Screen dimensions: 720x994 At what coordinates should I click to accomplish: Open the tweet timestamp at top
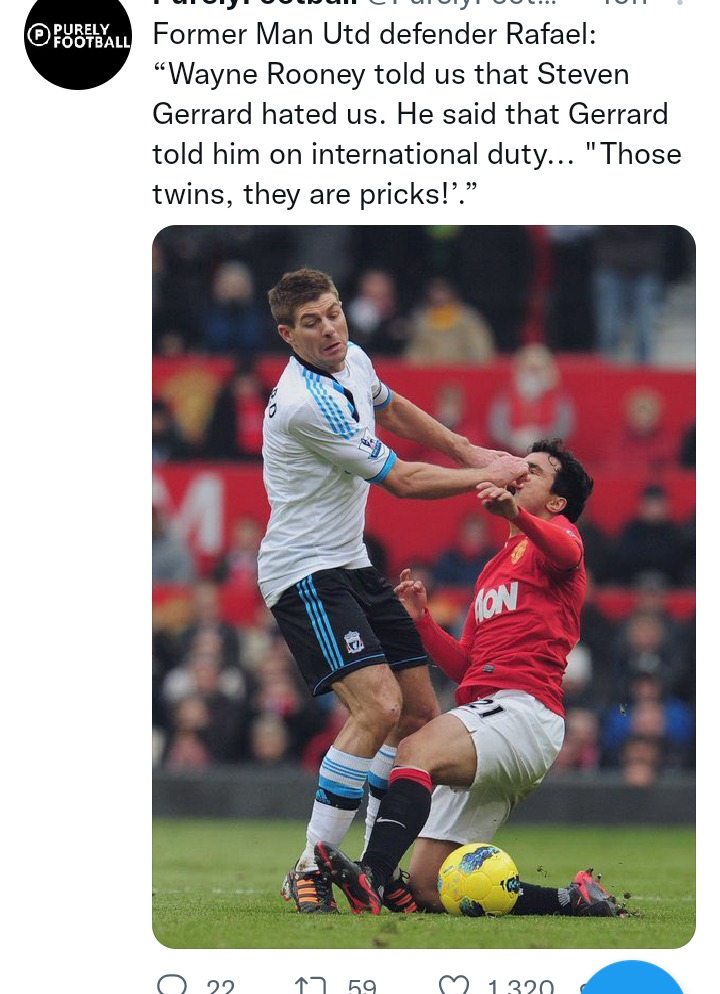tap(623, 3)
